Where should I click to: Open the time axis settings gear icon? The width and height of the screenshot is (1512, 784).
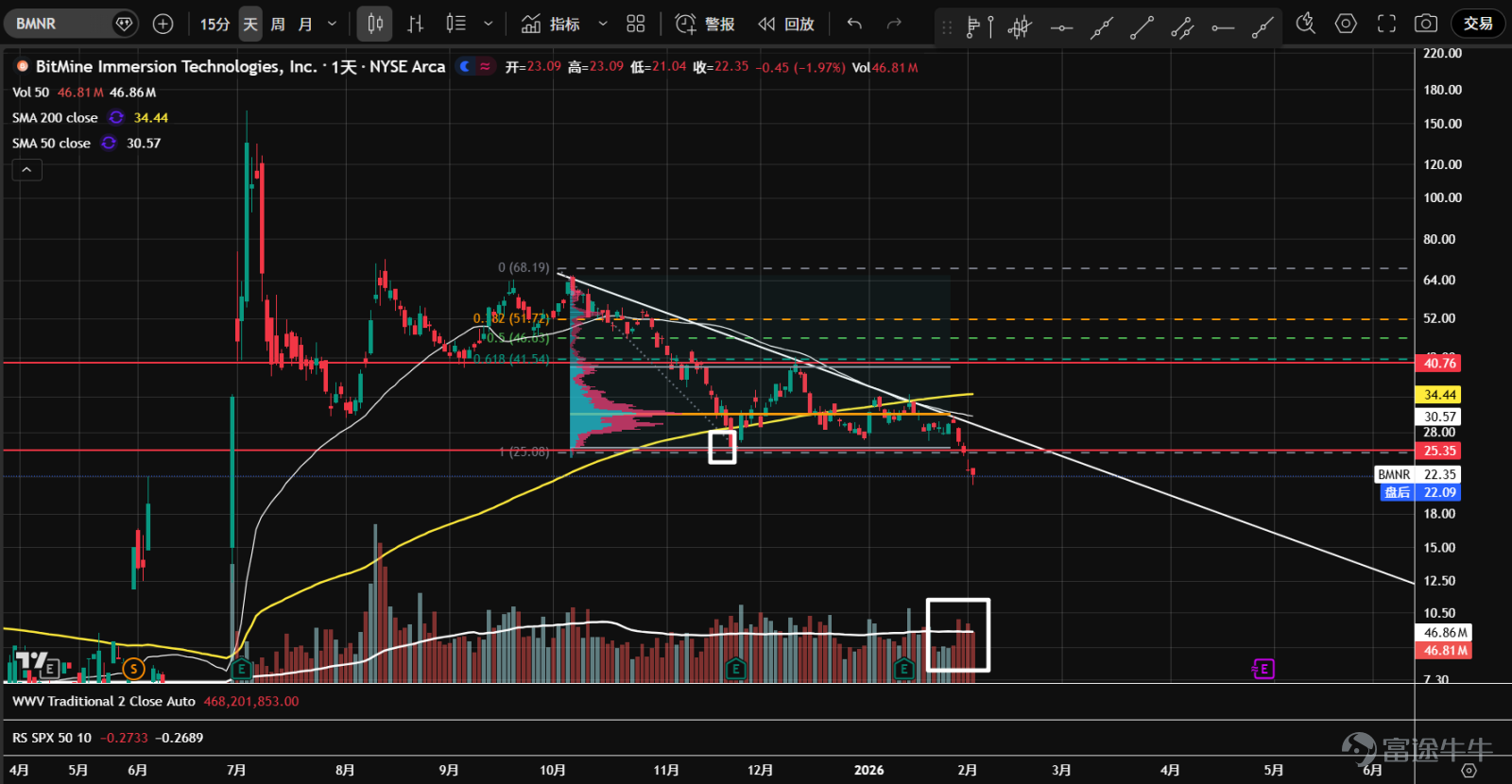[x=1469, y=770]
